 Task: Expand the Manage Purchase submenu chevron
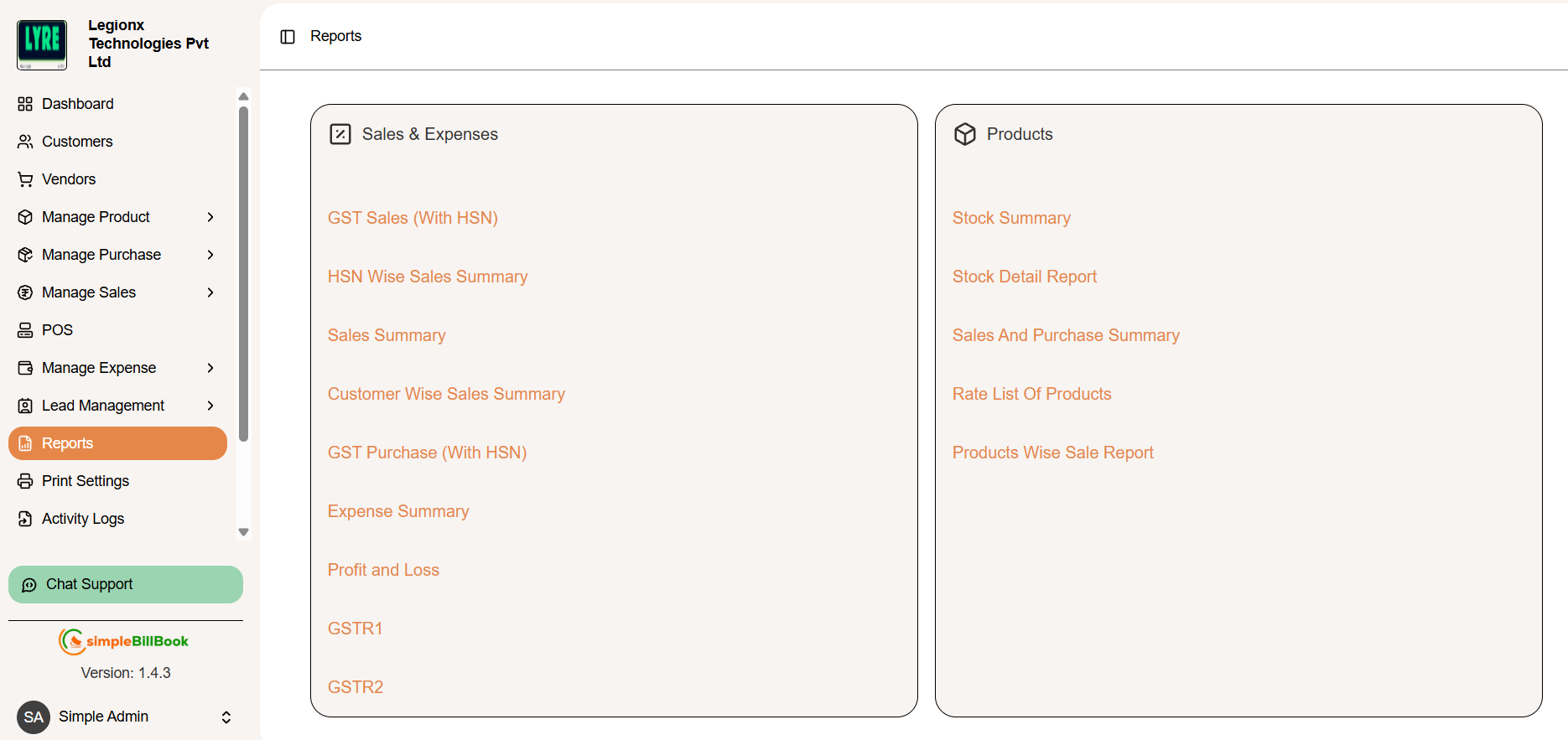tap(210, 255)
